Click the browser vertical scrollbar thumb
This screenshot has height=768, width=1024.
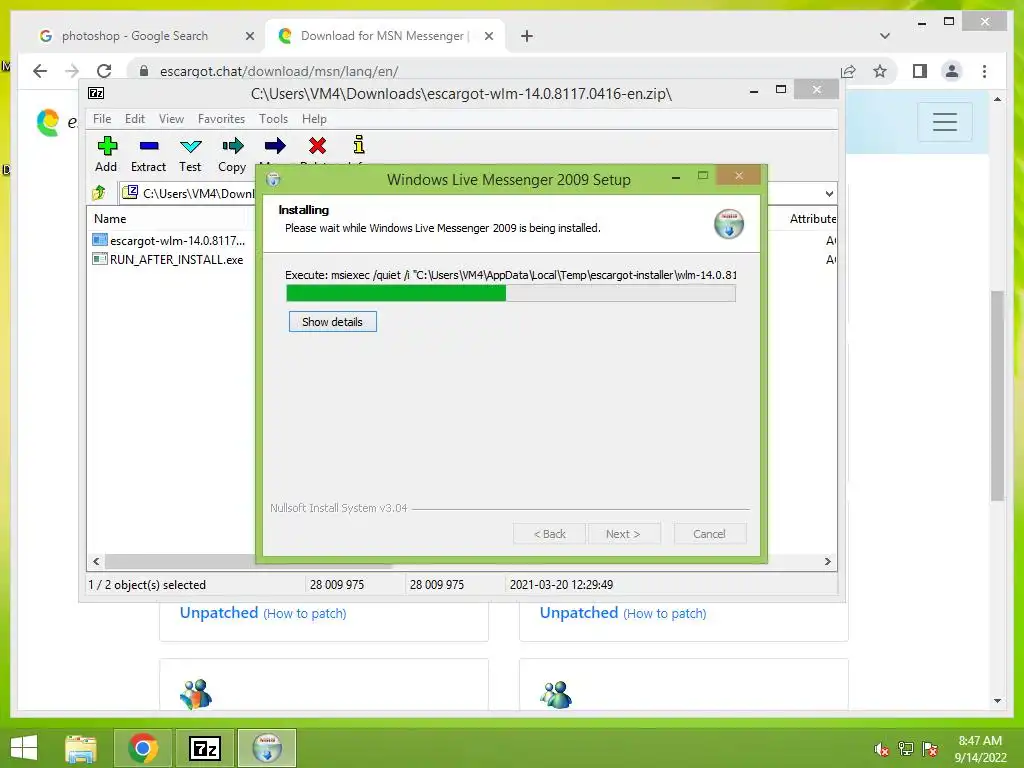pos(997,395)
